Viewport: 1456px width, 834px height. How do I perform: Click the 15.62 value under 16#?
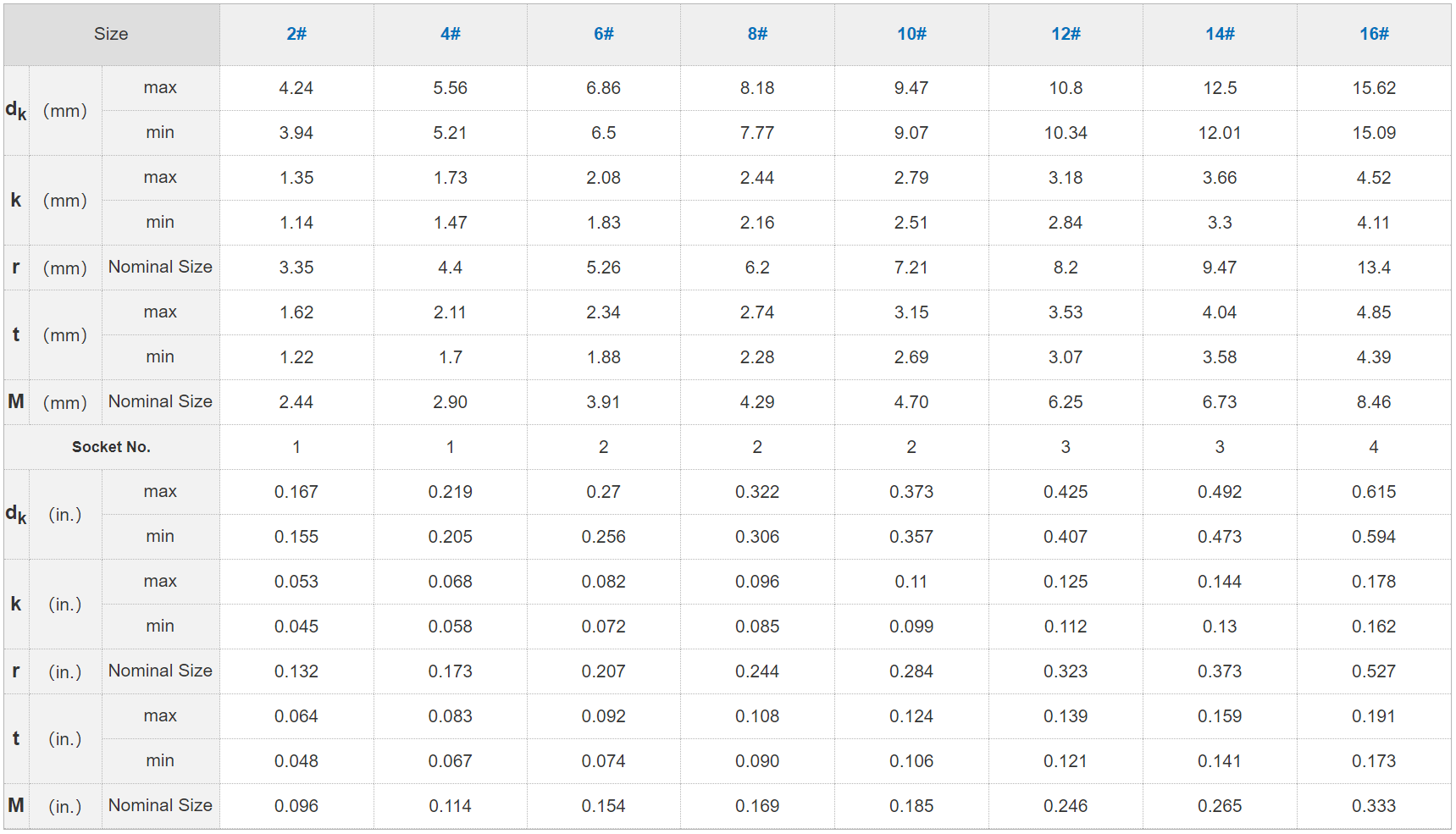[x=1374, y=88]
